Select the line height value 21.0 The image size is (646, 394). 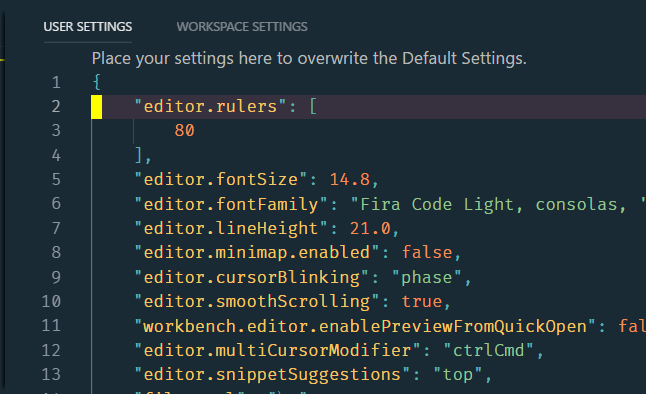click(370, 228)
